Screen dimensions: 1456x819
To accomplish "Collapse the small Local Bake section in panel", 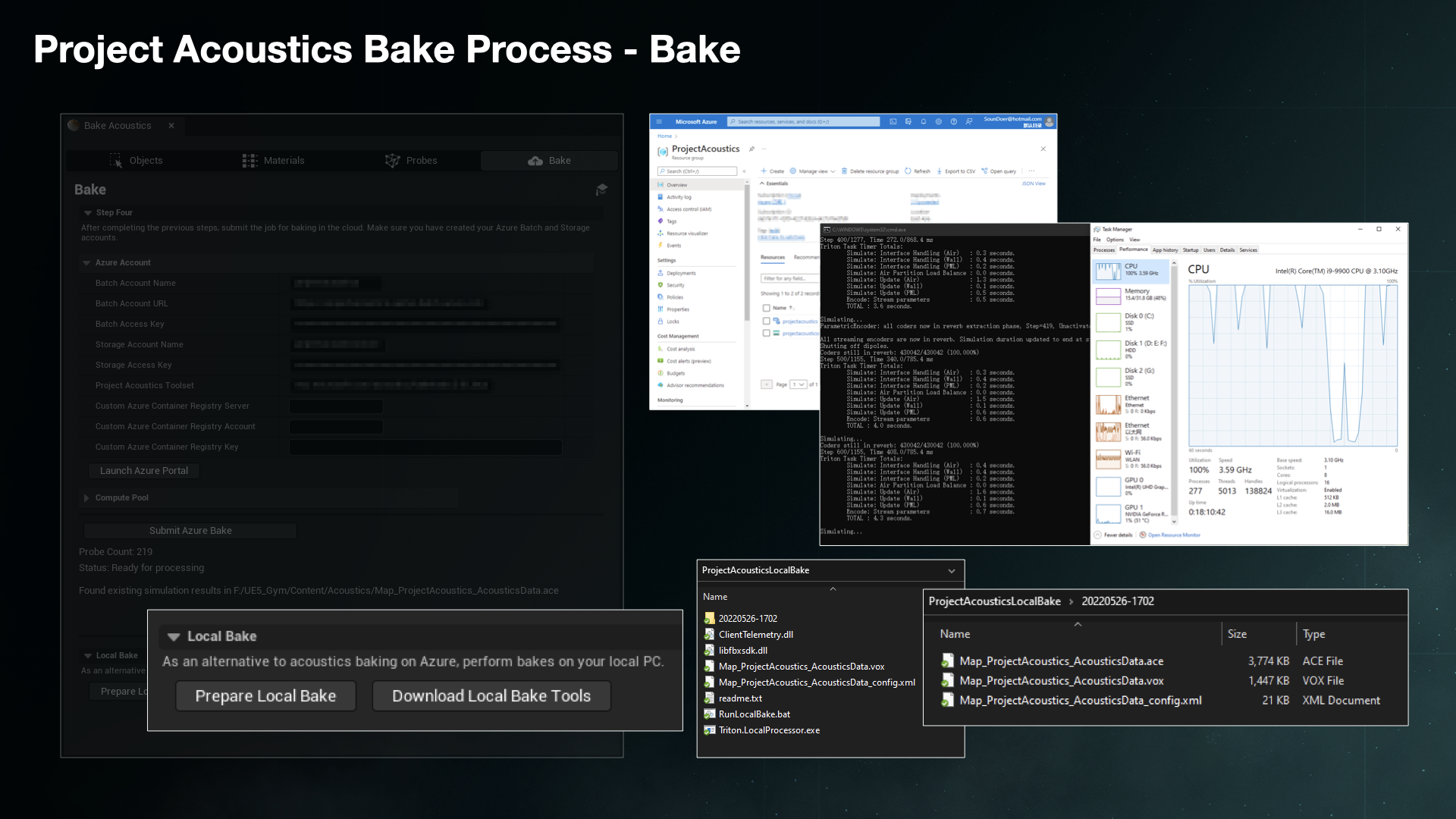I will pos(88,656).
